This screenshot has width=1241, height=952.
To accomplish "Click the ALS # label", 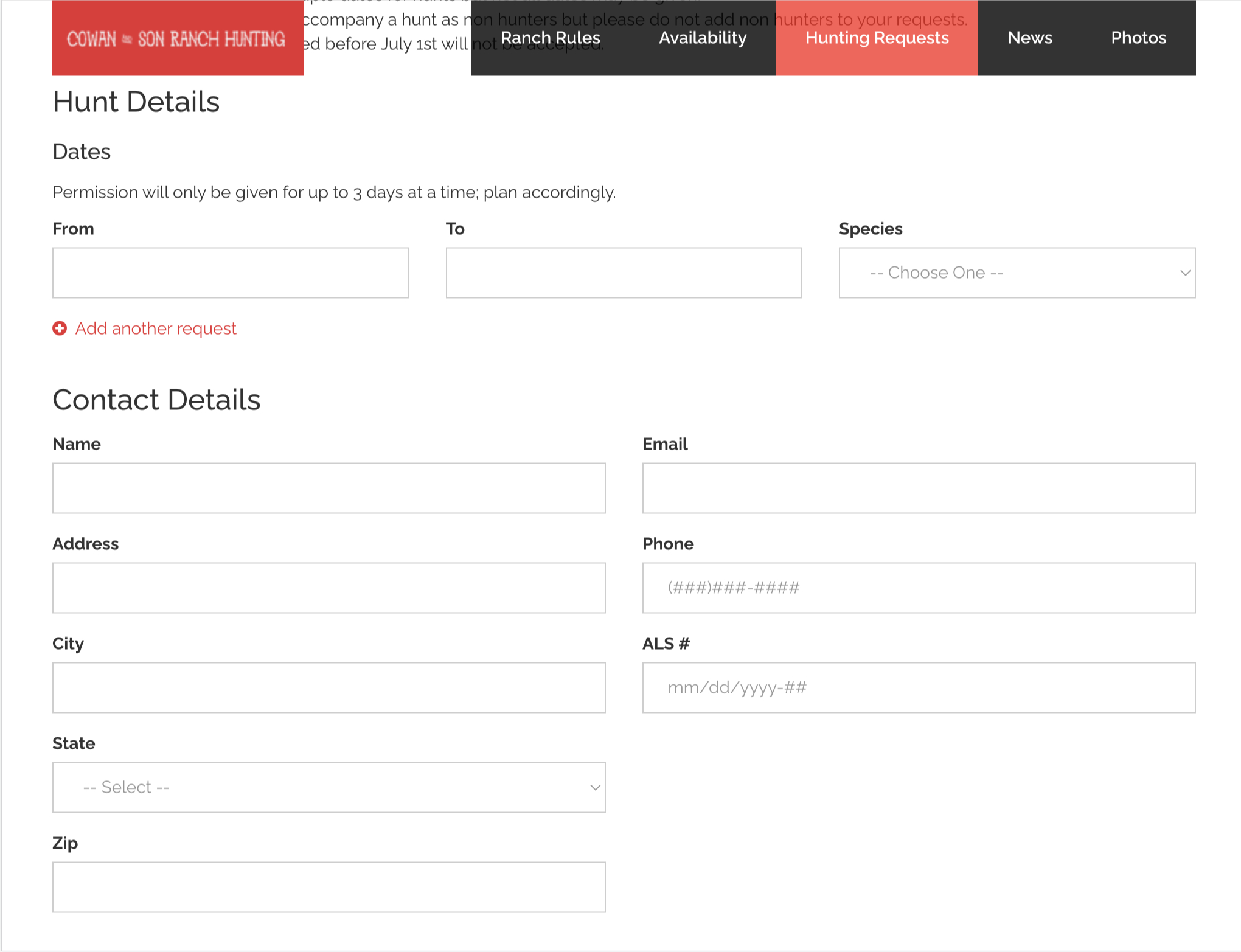I will [x=666, y=644].
